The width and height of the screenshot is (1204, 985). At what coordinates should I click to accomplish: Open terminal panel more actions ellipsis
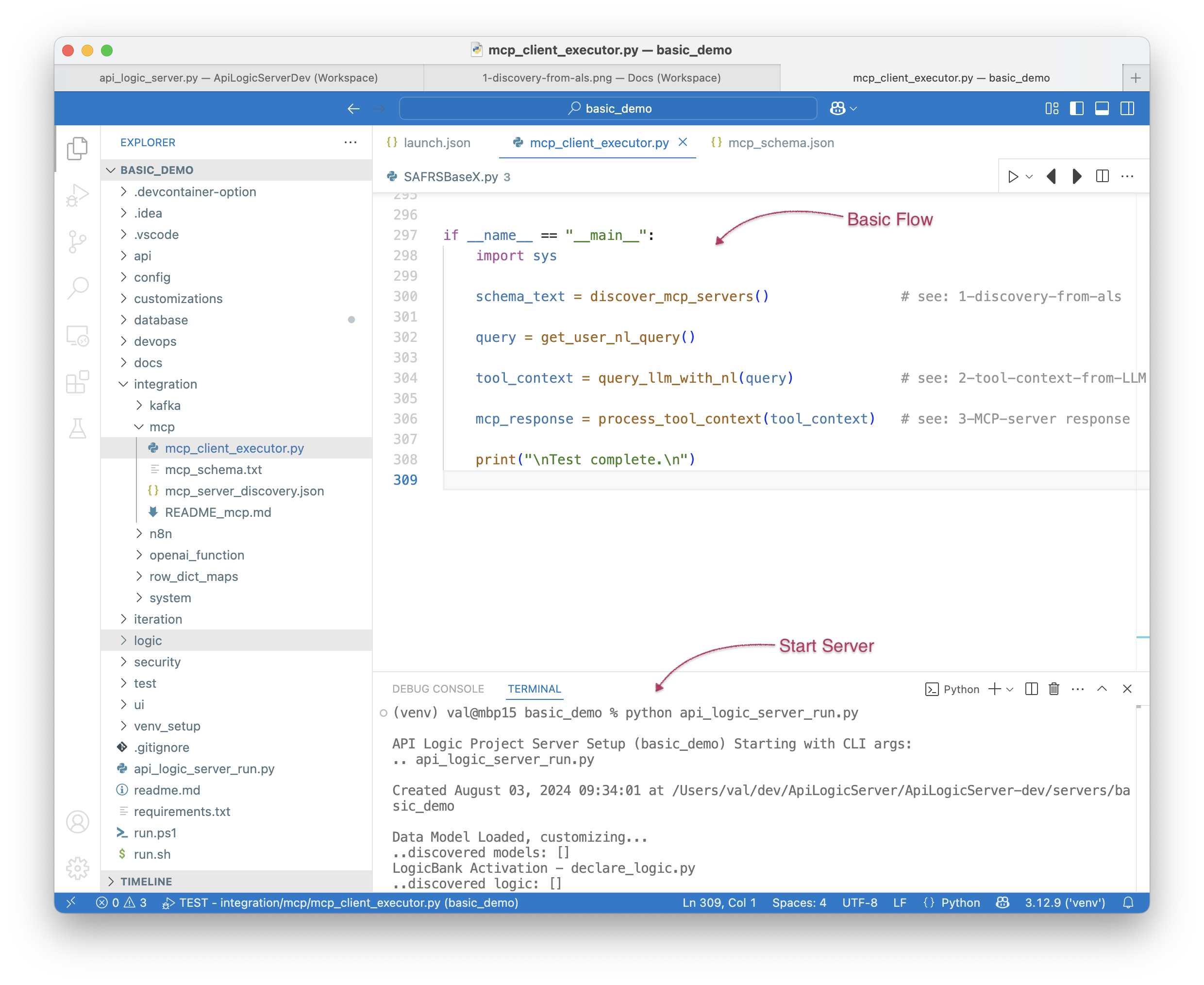point(1078,689)
